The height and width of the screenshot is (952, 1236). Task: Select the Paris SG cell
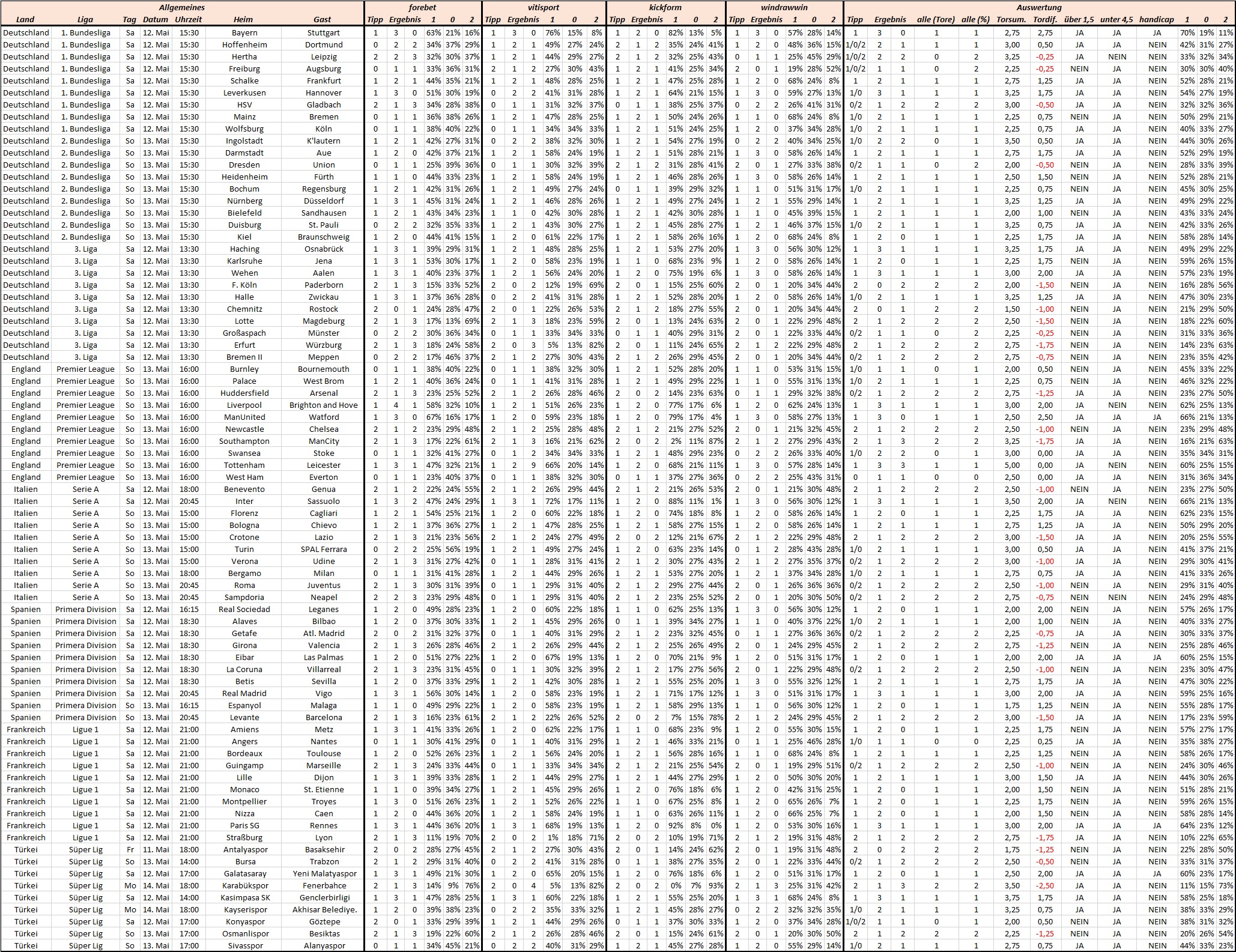click(244, 825)
